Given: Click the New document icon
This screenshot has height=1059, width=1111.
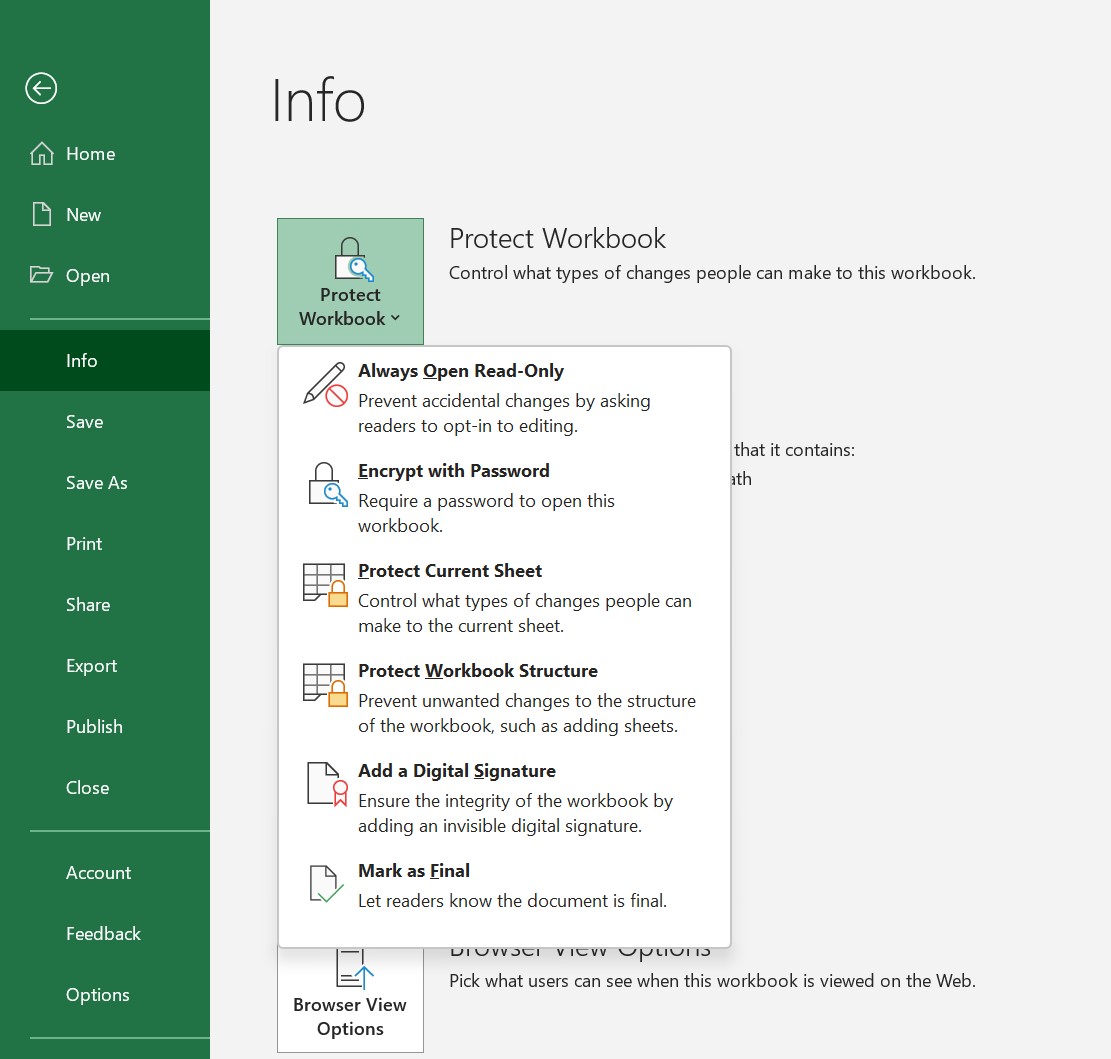Looking at the screenshot, I should (x=41, y=213).
